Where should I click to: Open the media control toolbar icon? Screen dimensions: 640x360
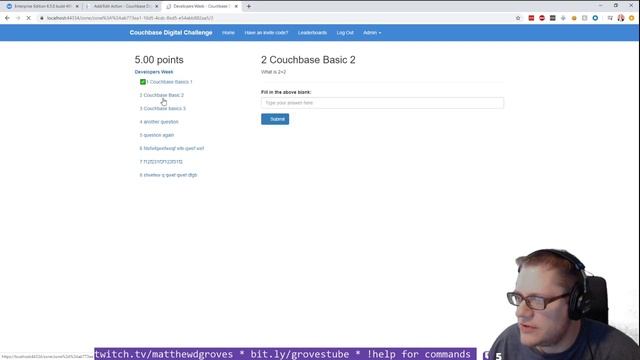point(610,18)
